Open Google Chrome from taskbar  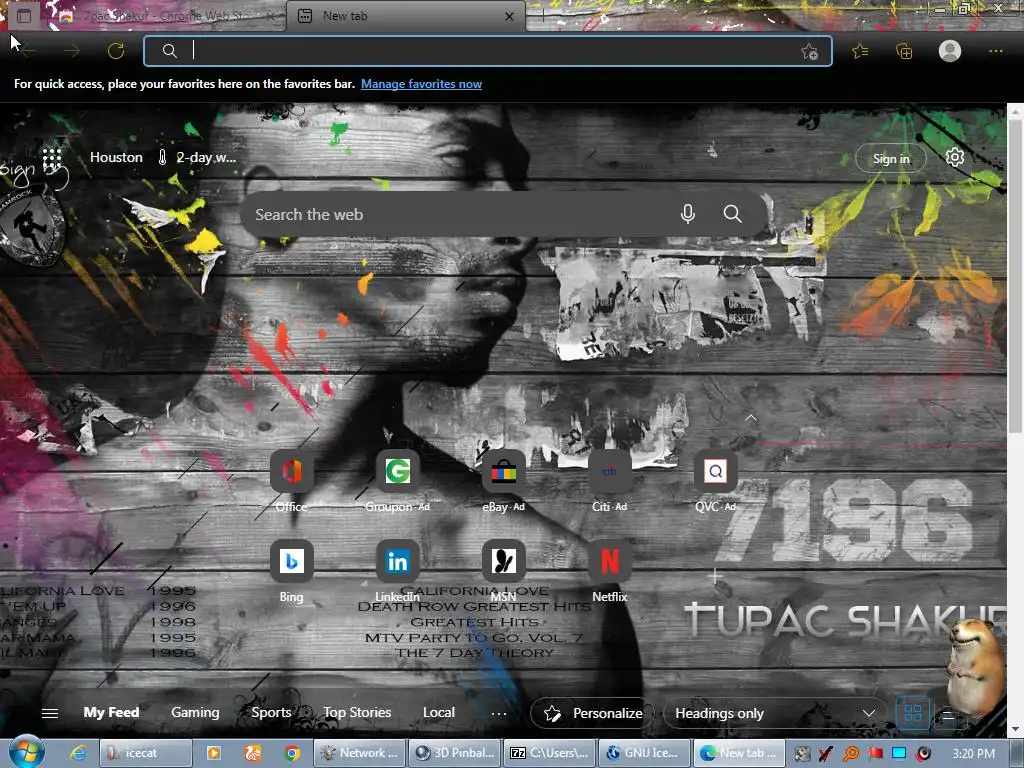pyautogui.click(x=292, y=753)
